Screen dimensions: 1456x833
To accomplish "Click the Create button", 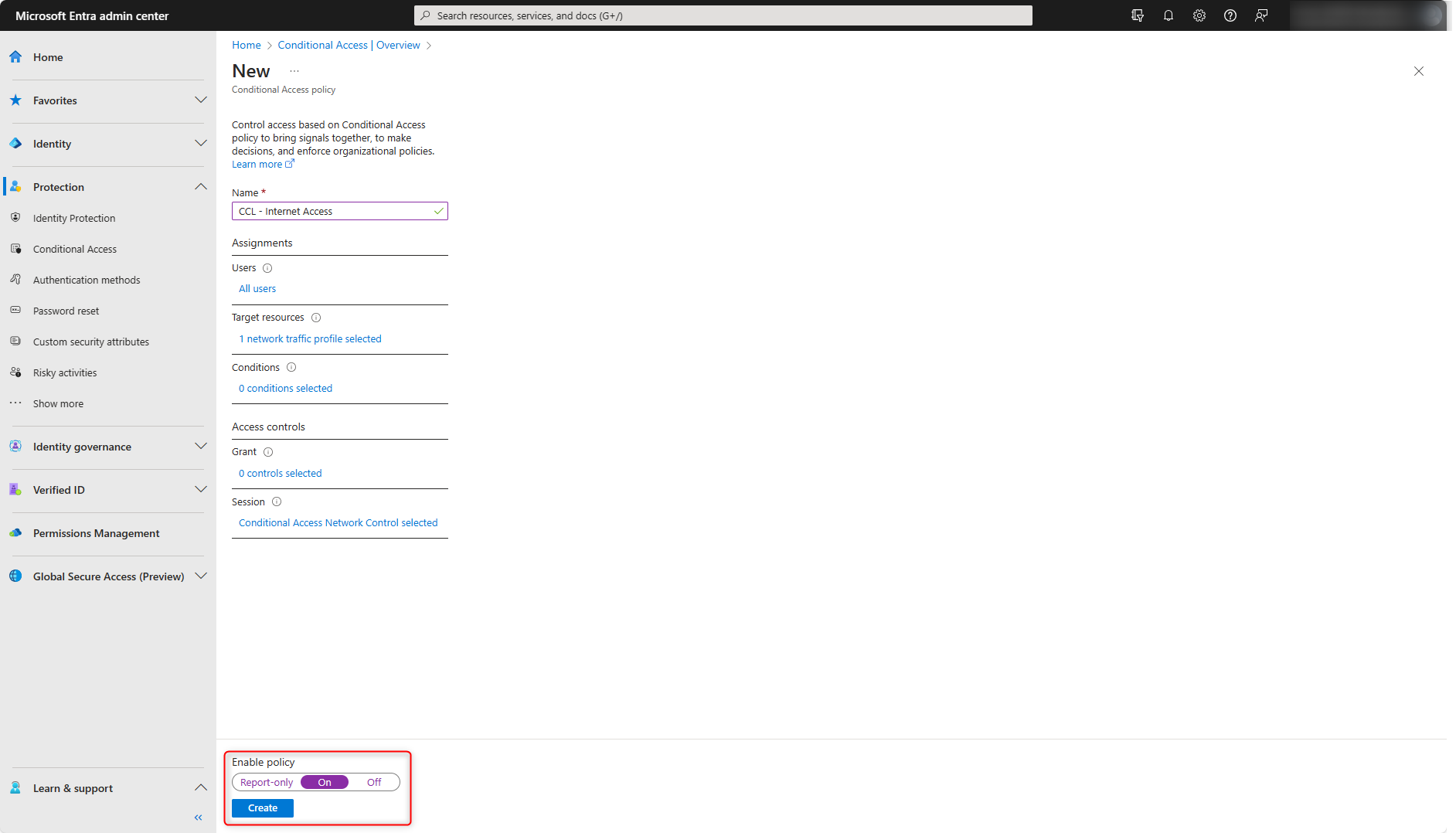I will [262, 807].
